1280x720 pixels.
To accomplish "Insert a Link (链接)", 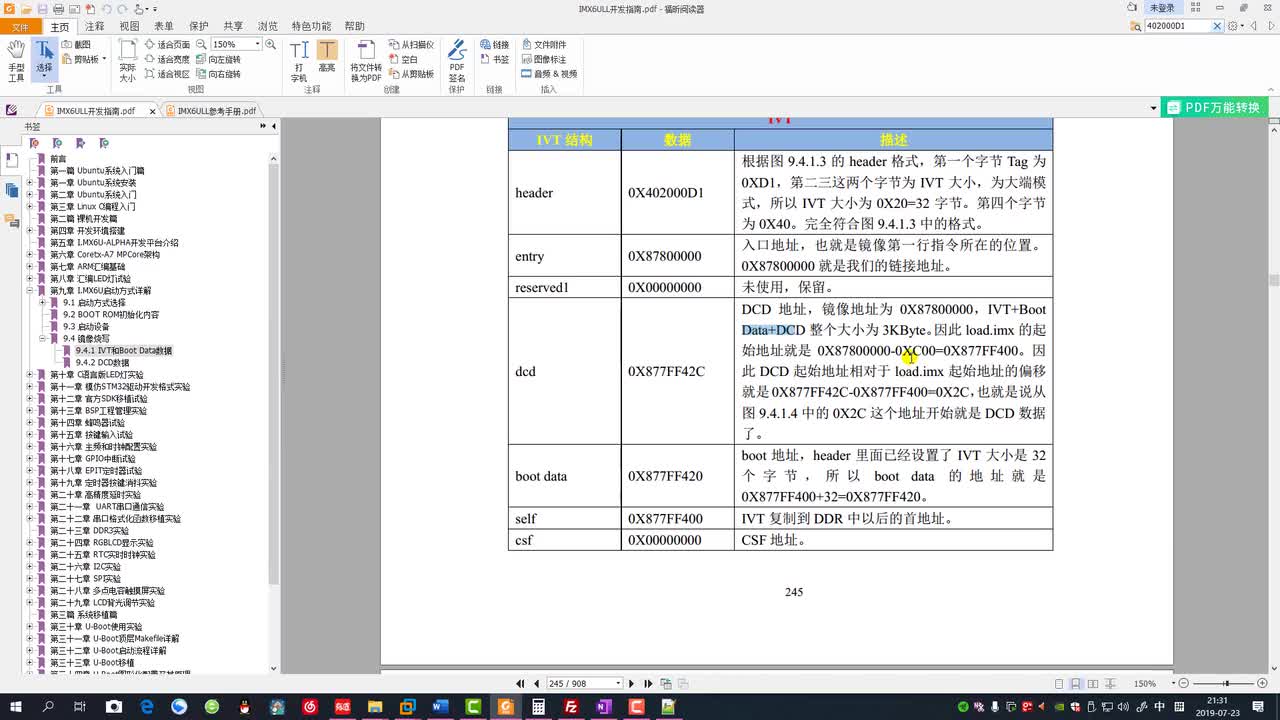I will (x=494, y=44).
